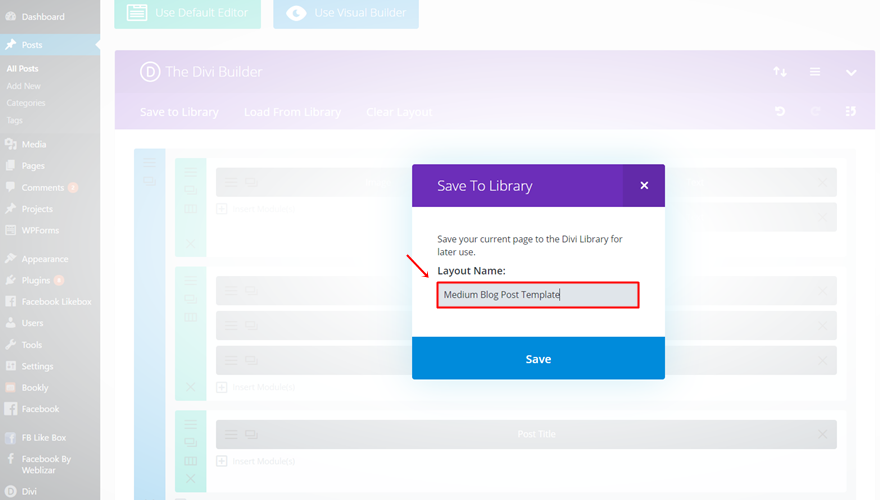This screenshot has height=500, width=880.
Task: Click Use Default Editor button
Action: tap(187, 13)
